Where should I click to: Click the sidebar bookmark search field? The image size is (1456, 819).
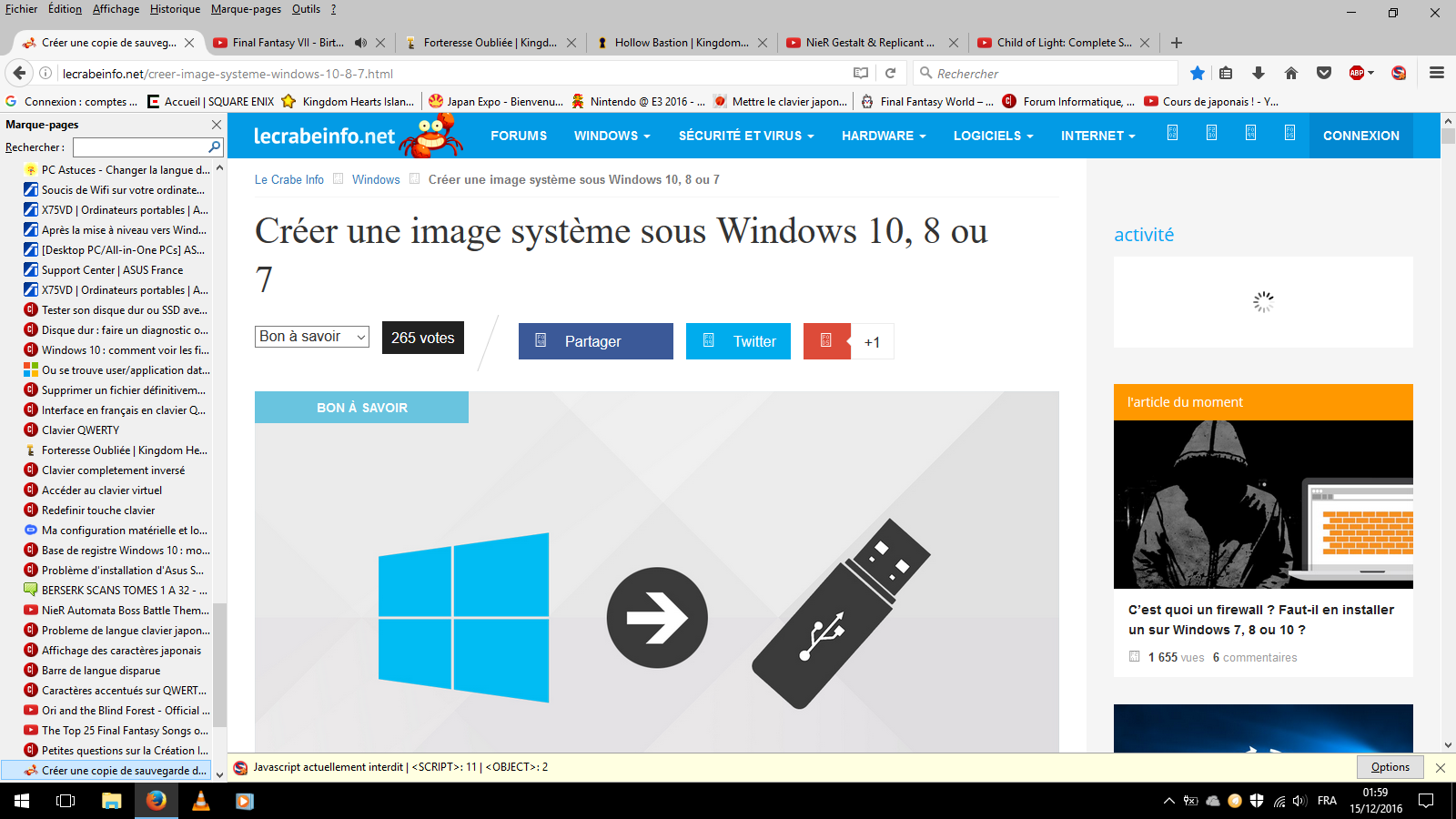click(141, 147)
